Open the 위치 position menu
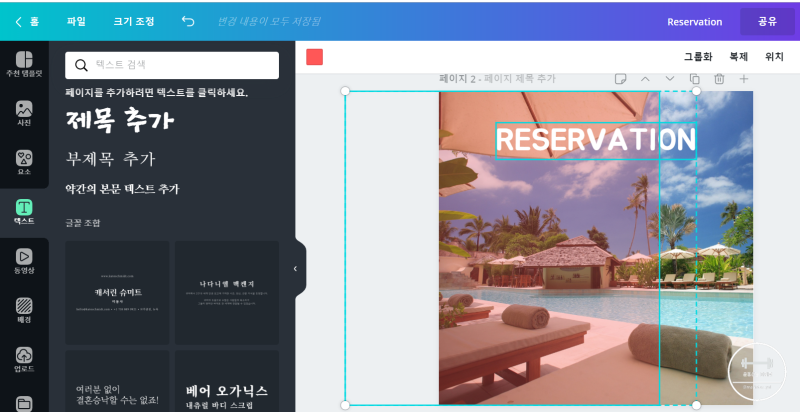800x412 pixels. coord(774,57)
